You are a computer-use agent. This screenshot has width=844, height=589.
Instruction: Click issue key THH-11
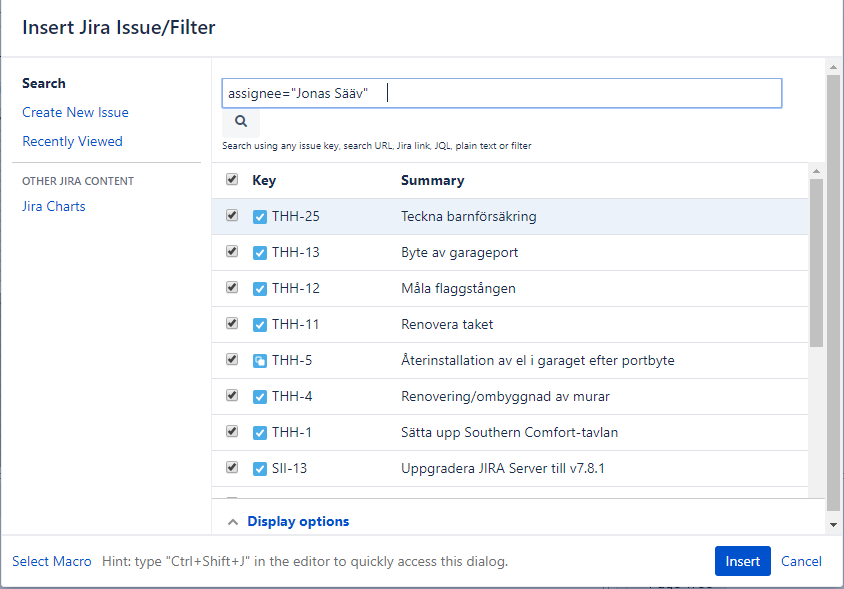point(295,325)
